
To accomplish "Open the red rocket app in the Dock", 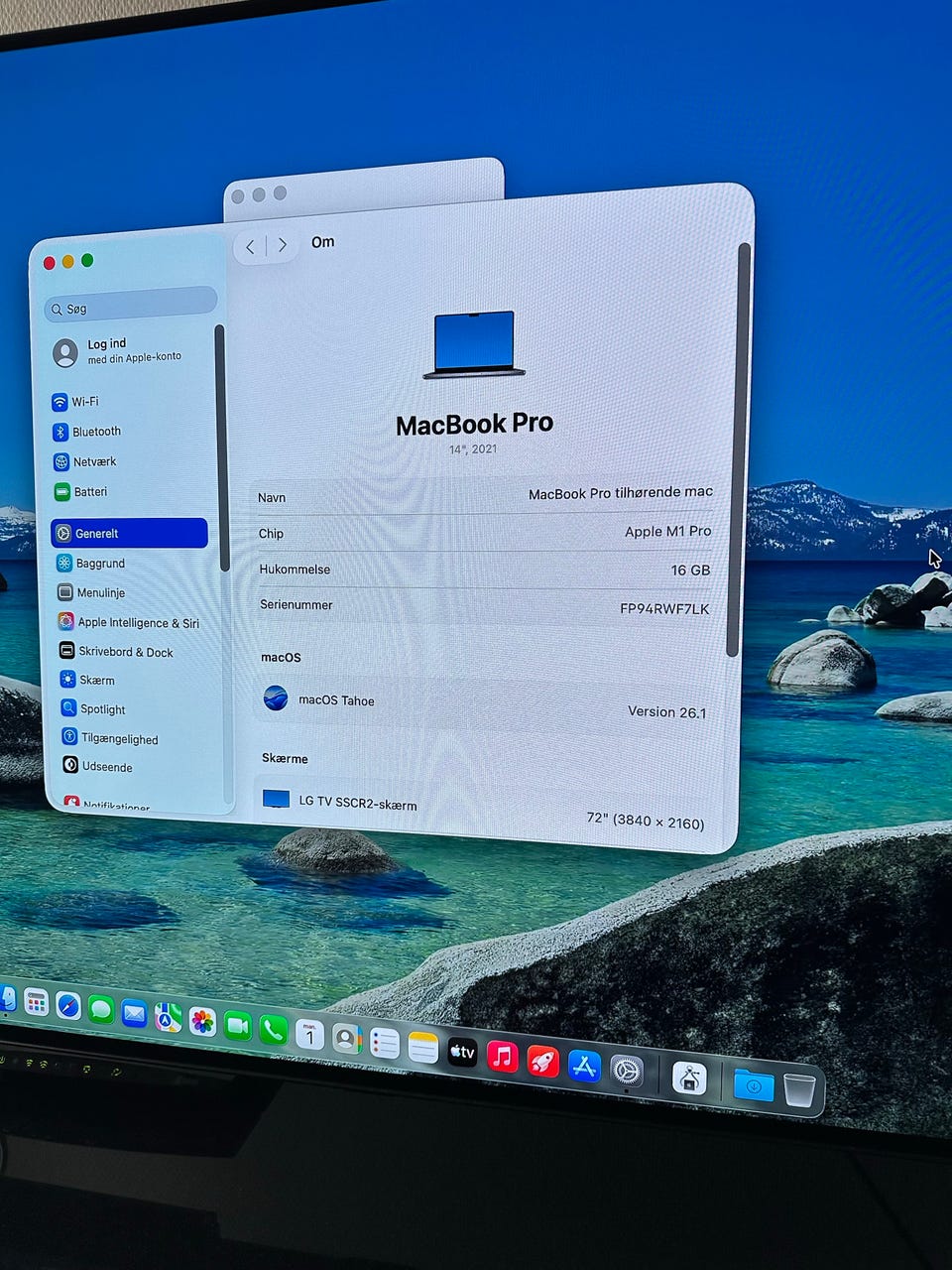I will pyautogui.click(x=542, y=1062).
